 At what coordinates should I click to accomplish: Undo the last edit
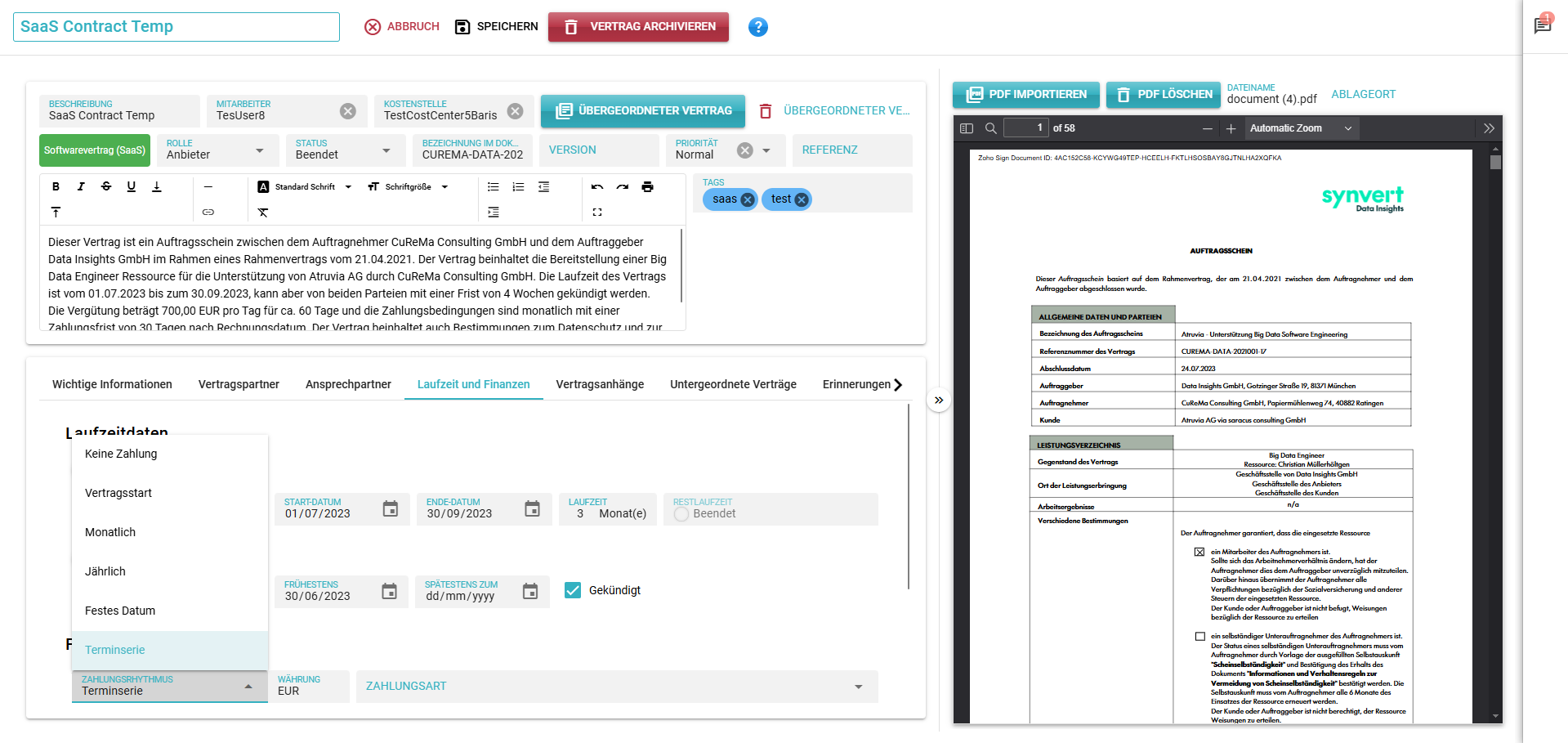tap(597, 187)
